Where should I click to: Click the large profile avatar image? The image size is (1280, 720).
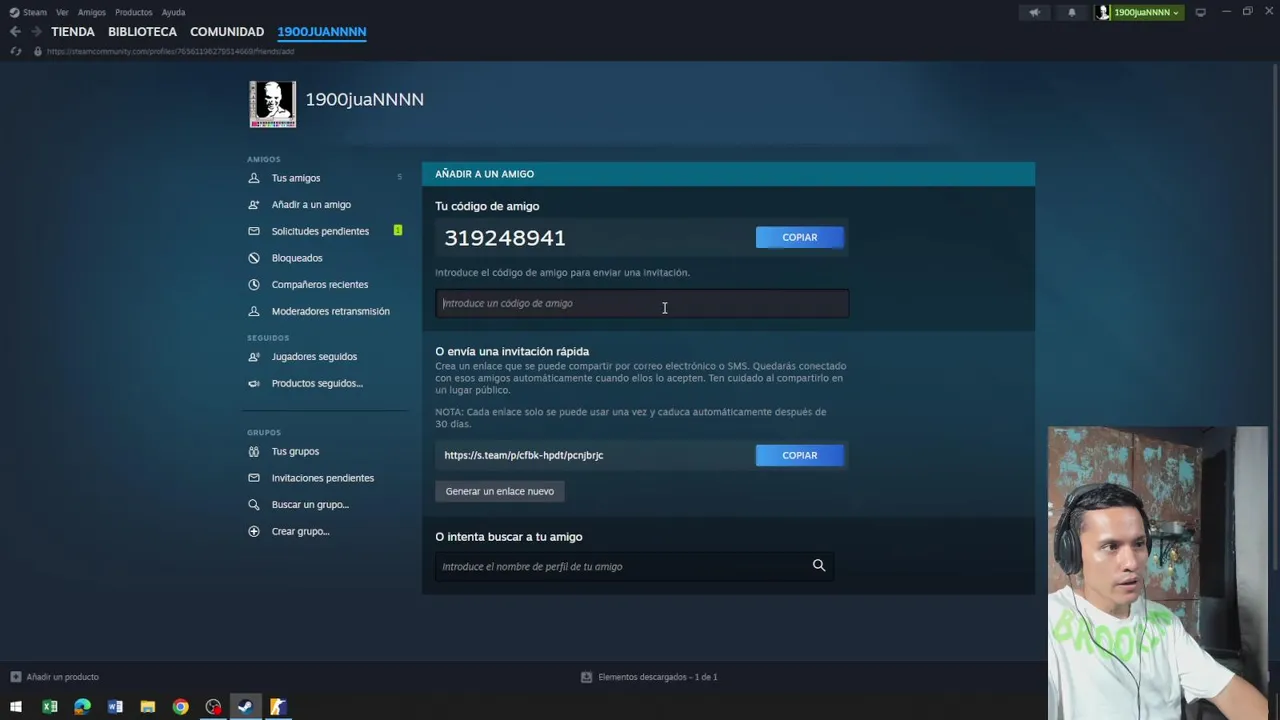(x=273, y=104)
